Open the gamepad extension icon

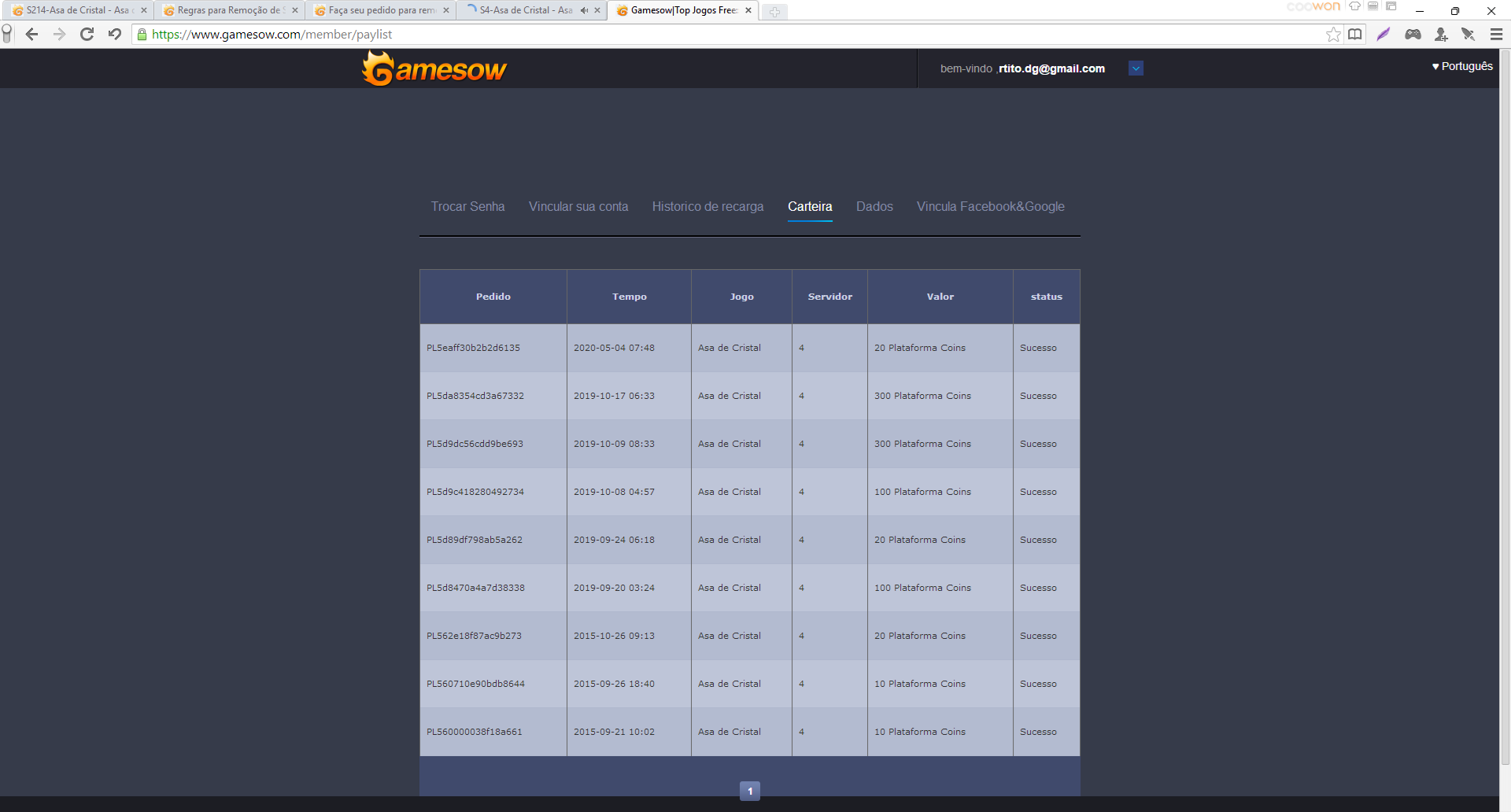(1413, 34)
